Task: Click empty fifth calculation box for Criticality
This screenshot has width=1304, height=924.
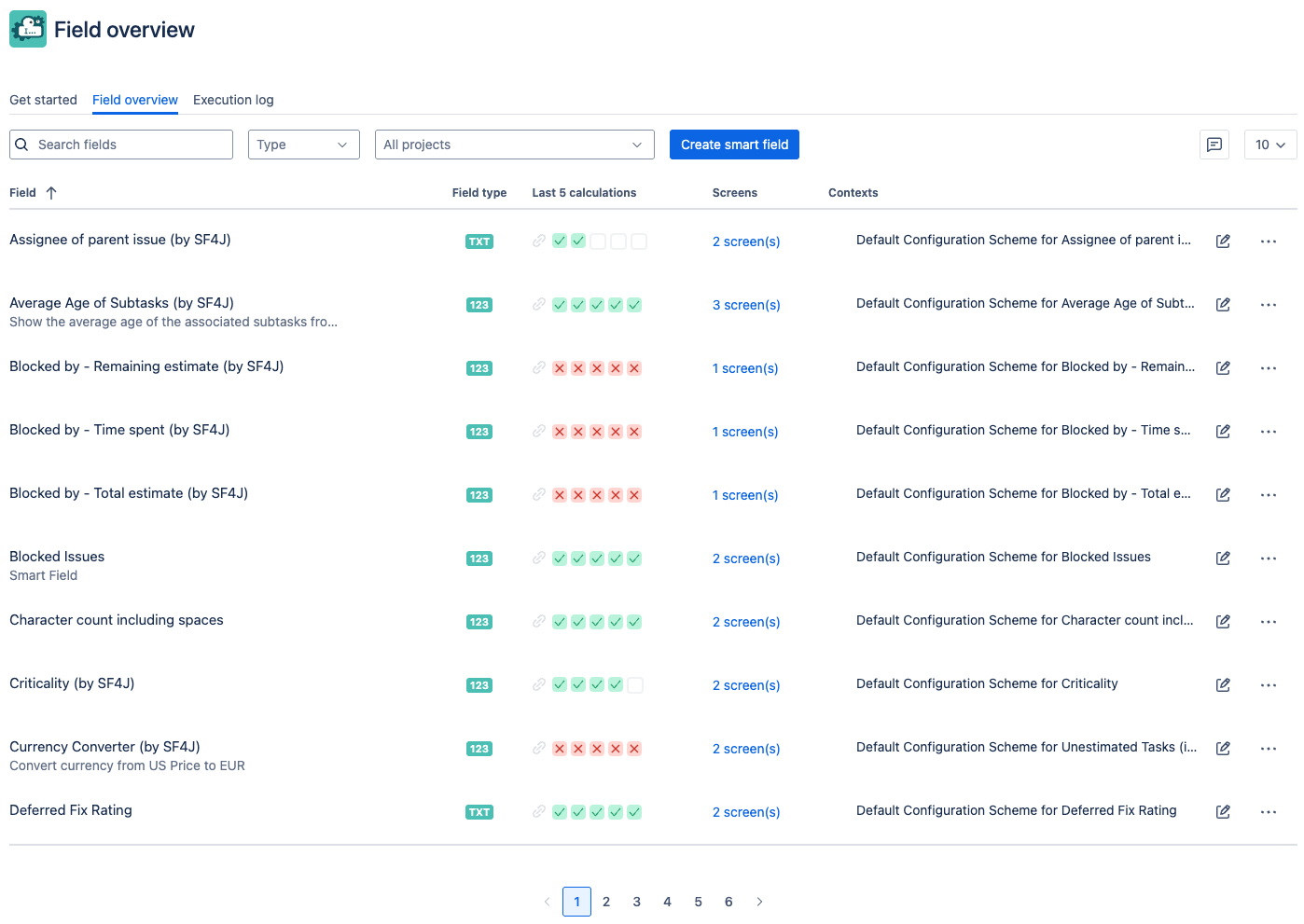Action: (635, 685)
